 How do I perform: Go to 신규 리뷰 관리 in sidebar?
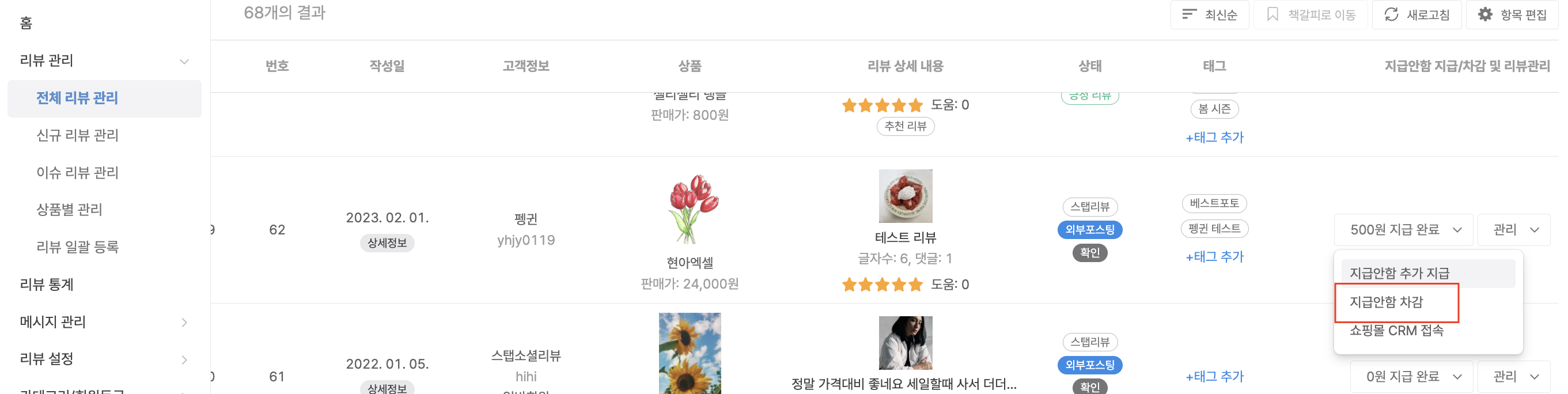click(x=77, y=135)
